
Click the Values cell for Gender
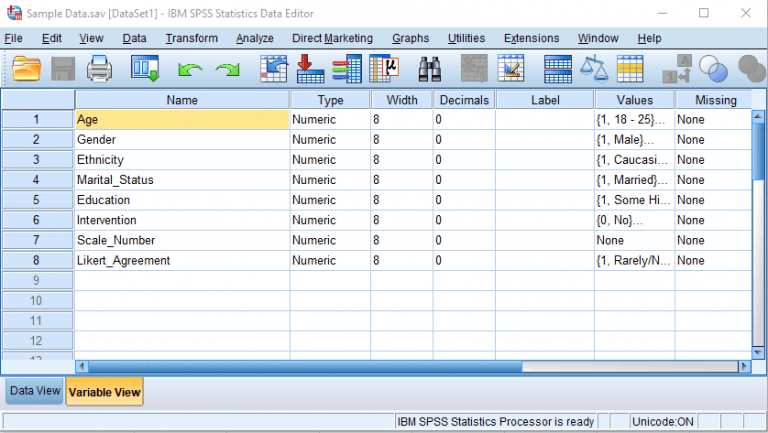click(x=633, y=140)
